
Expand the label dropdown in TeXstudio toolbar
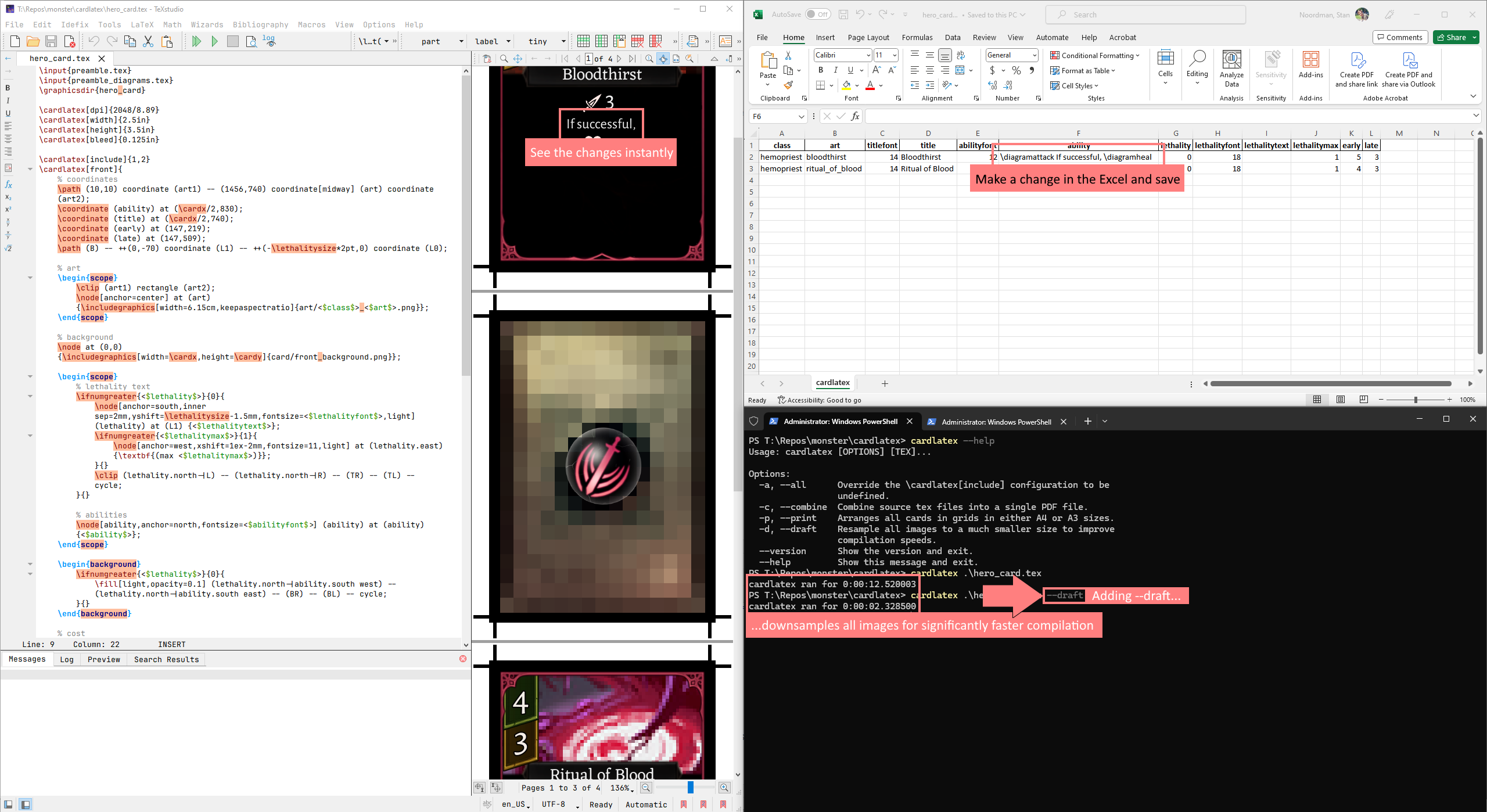tap(509, 41)
